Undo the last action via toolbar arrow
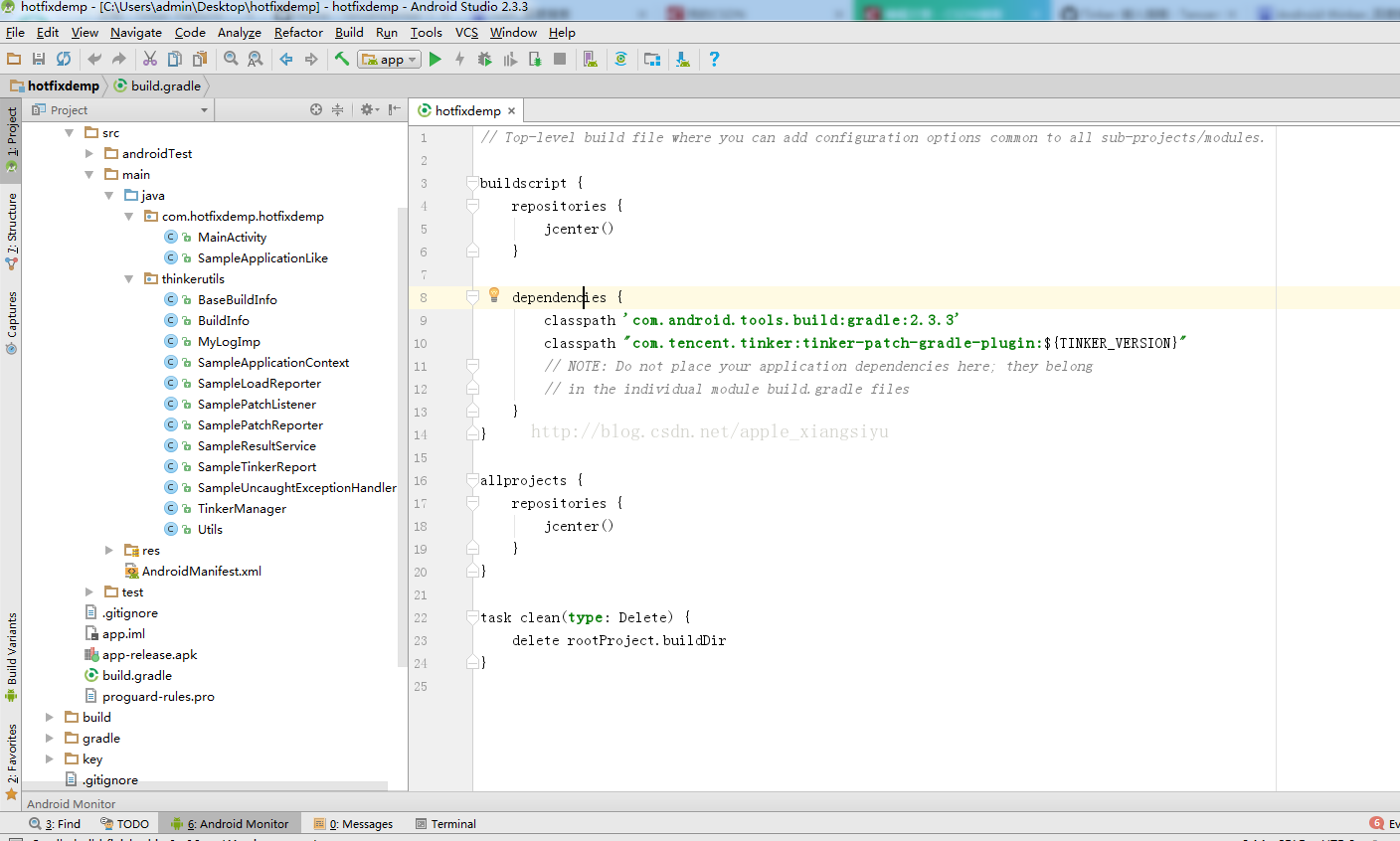Screen dimensions: 1400x841 [94, 60]
